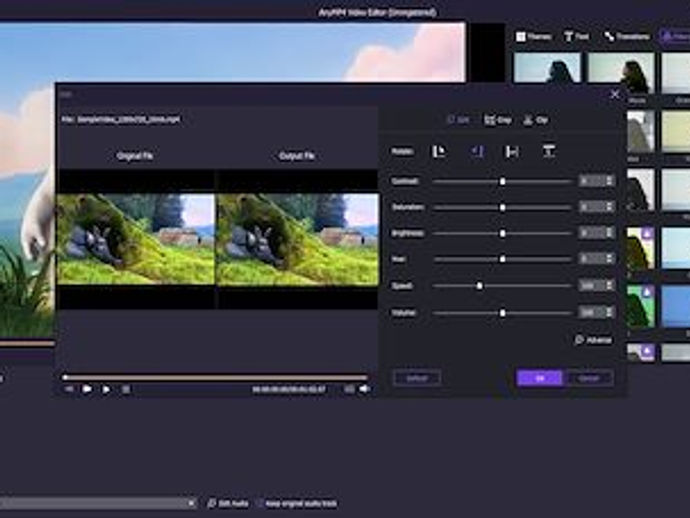Image resolution: width=690 pixels, height=518 pixels.
Task: Close the Edit dialog
Action: point(615,94)
